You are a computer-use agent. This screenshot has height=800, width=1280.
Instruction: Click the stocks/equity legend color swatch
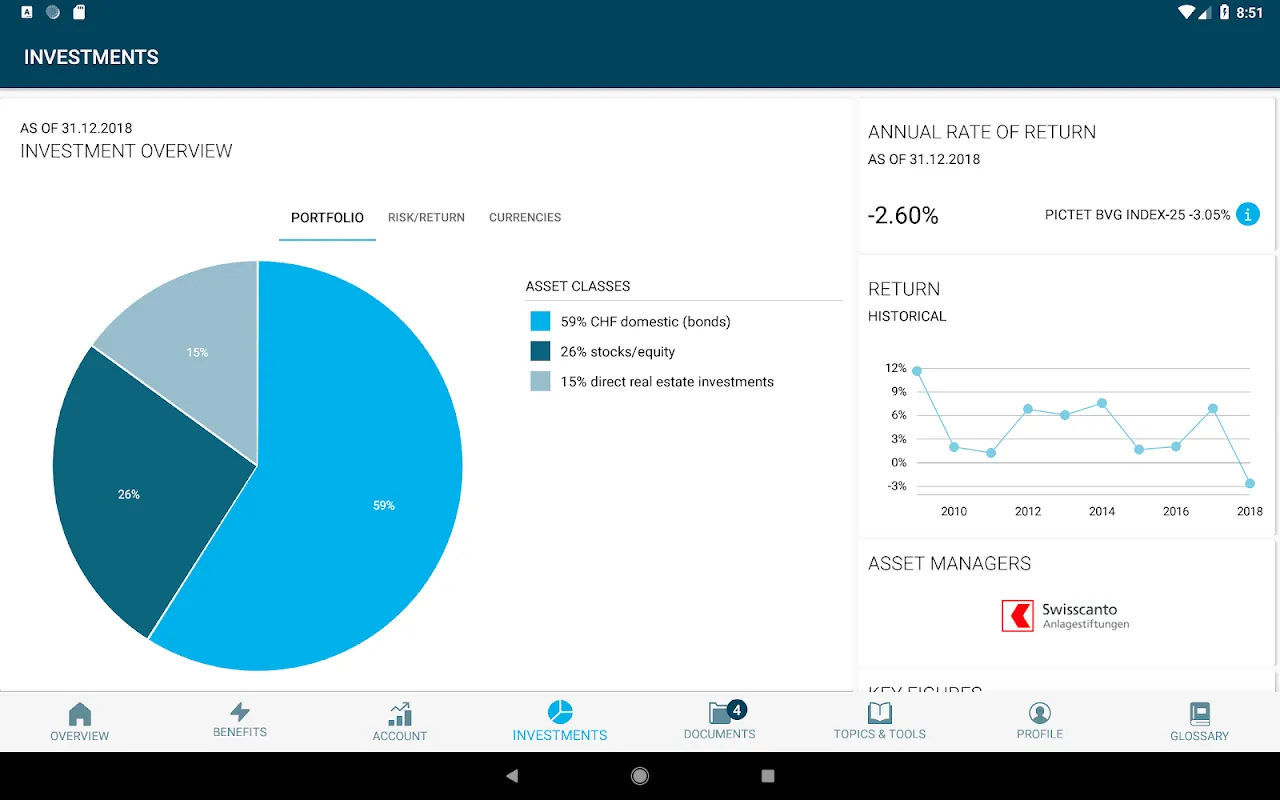[540, 351]
